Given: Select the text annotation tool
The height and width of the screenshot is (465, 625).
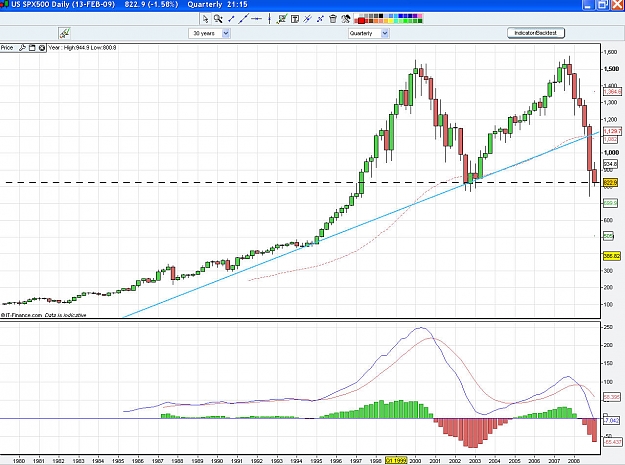Looking at the screenshot, I should [x=295, y=19].
